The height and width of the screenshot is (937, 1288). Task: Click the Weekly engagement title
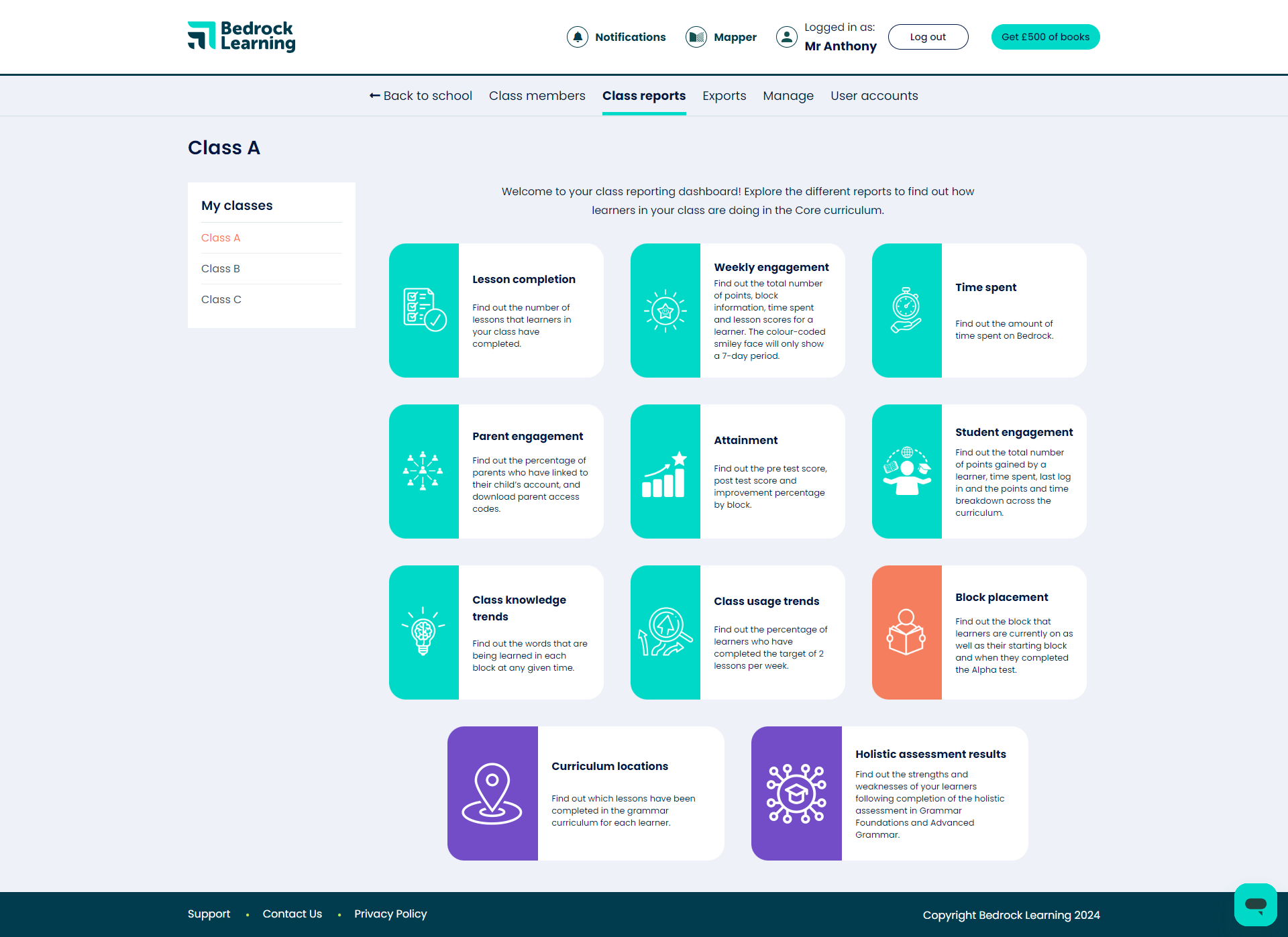771,267
